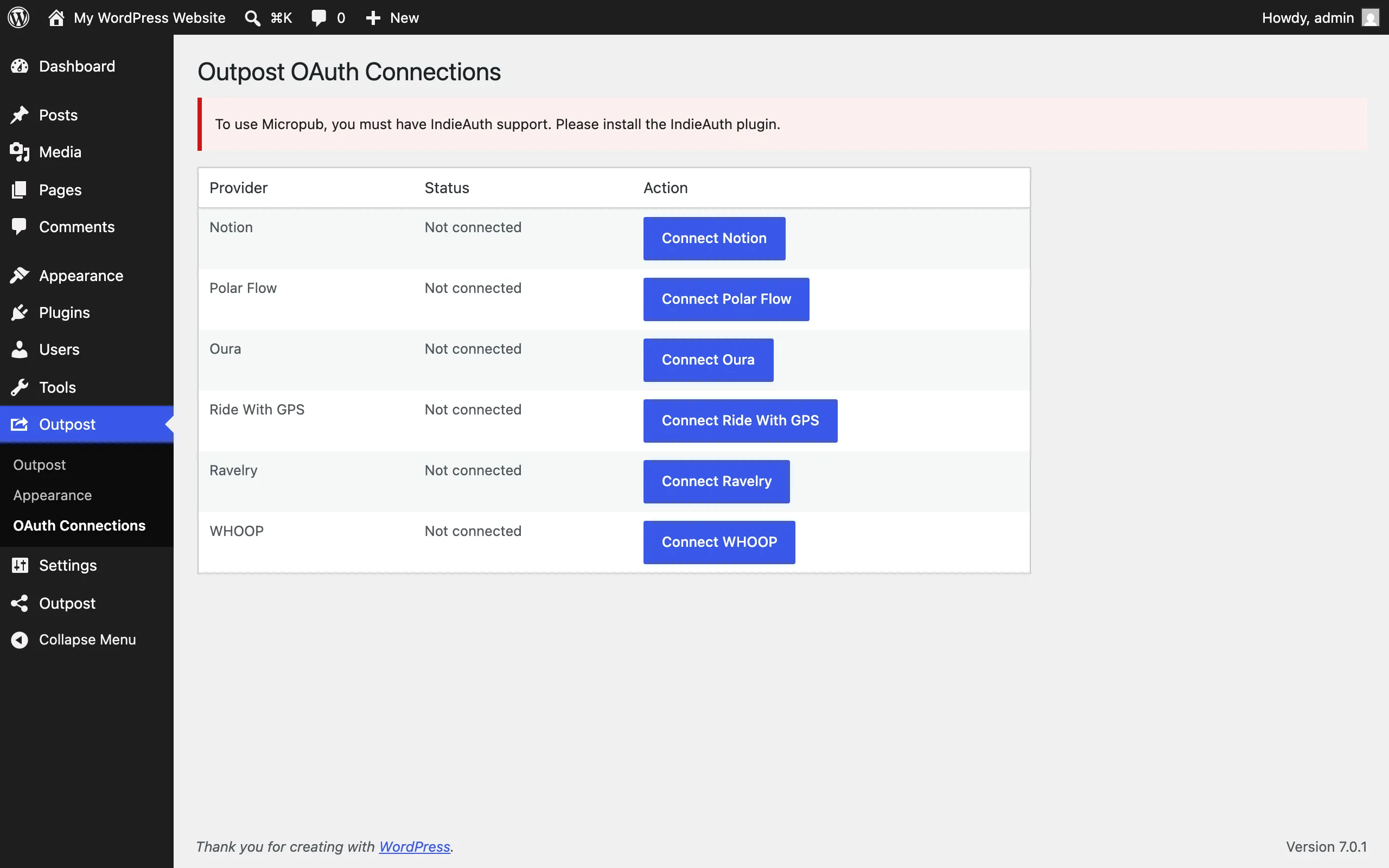The image size is (1389, 868).
Task: Click the Oura provider cell
Action: tap(225, 349)
